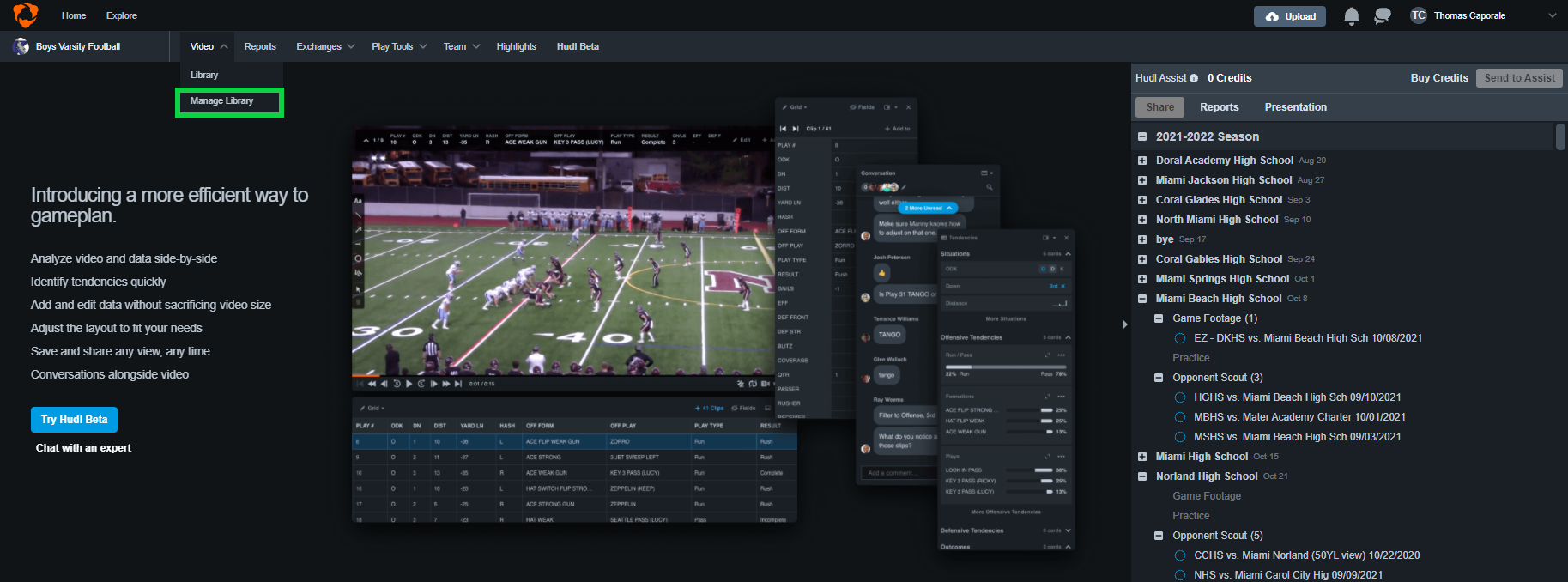Expand Miami Springs High School

coord(1142,279)
